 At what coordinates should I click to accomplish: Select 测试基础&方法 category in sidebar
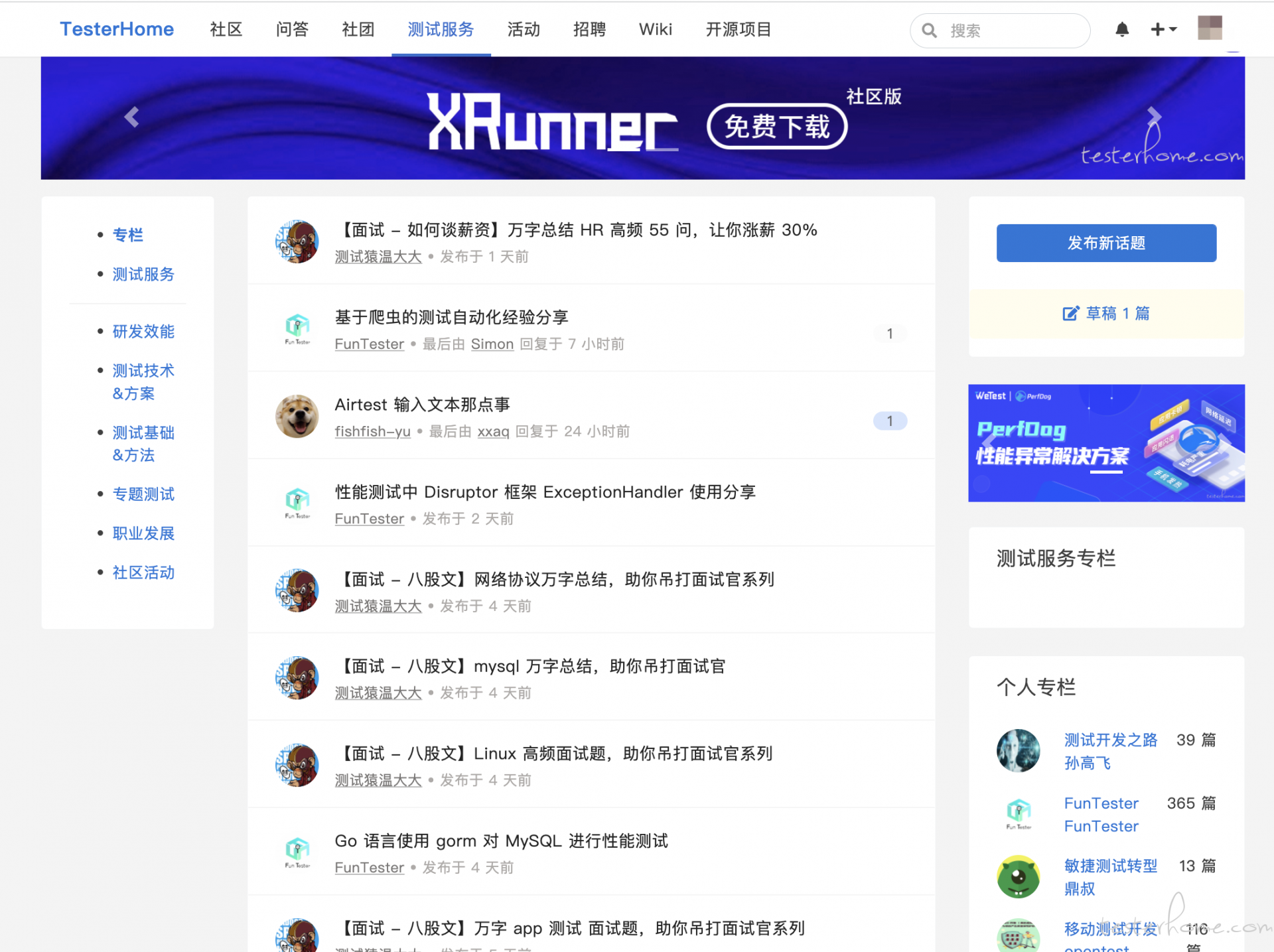pyautogui.click(x=143, y=444)
